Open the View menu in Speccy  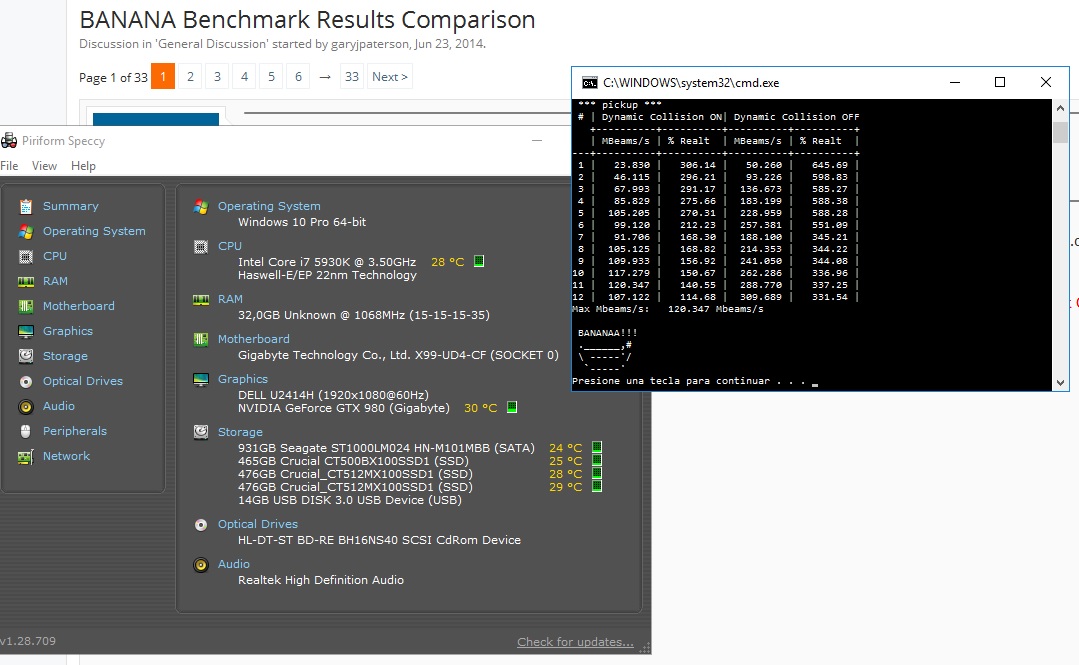(44, 166)
